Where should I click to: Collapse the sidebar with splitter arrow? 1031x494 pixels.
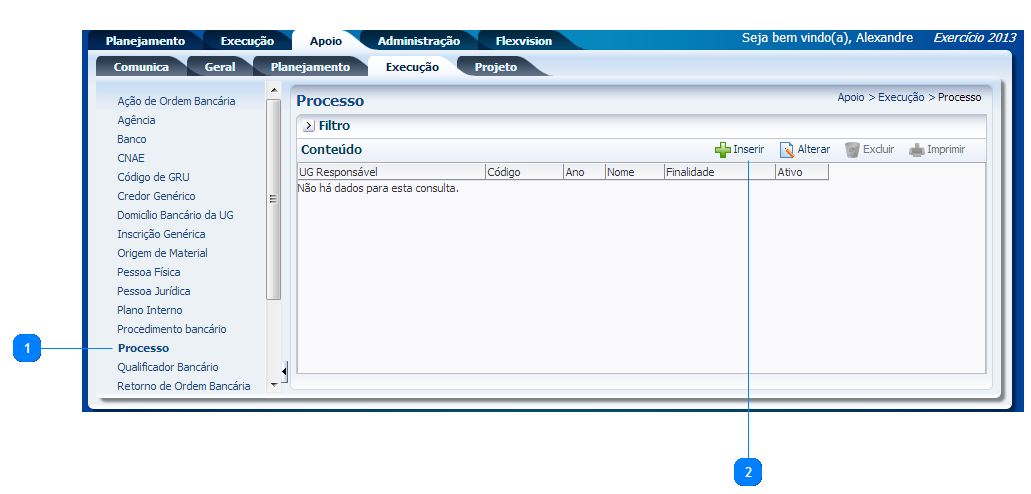pyautogui.click(x=284, y=372)
